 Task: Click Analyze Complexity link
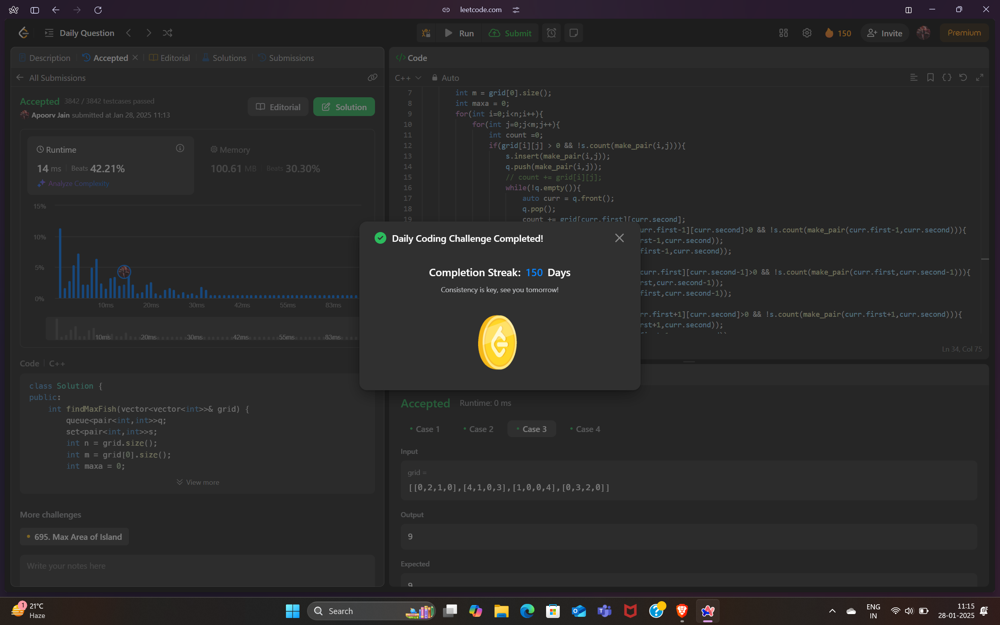coord(73,184)
